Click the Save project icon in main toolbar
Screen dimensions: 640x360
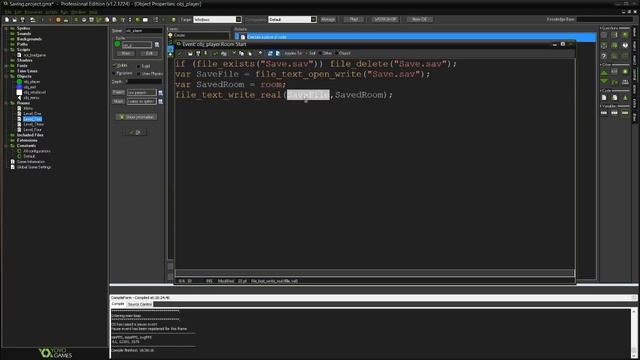[x=23, y=20]
